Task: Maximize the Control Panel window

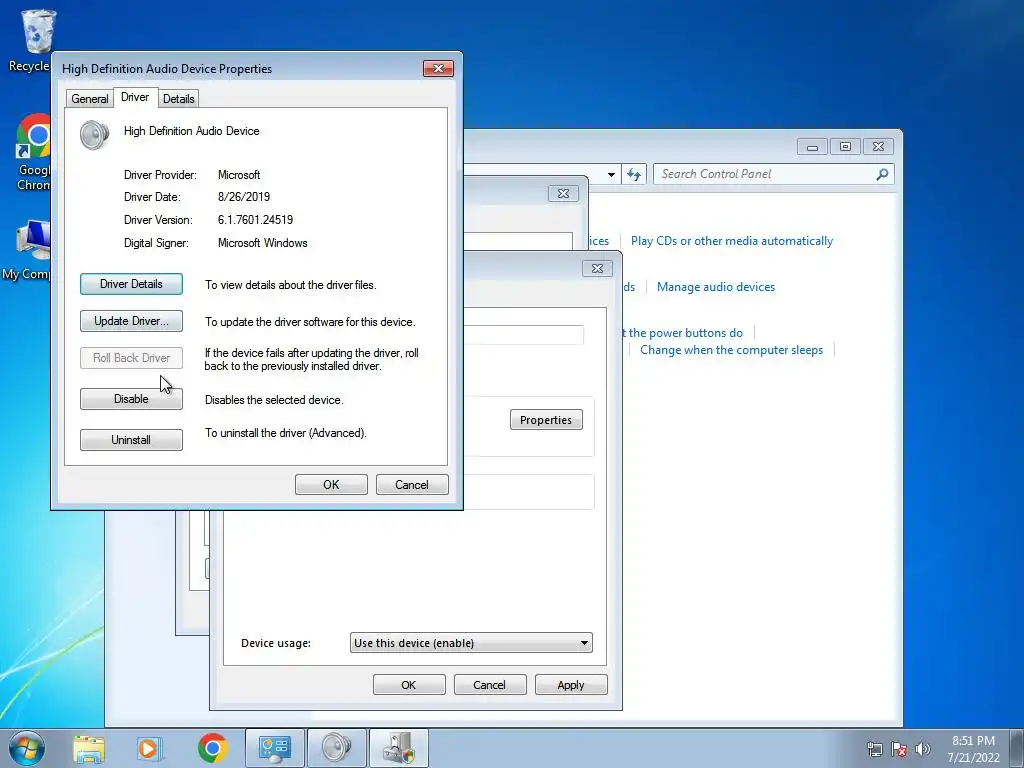Action: point(845,146)
